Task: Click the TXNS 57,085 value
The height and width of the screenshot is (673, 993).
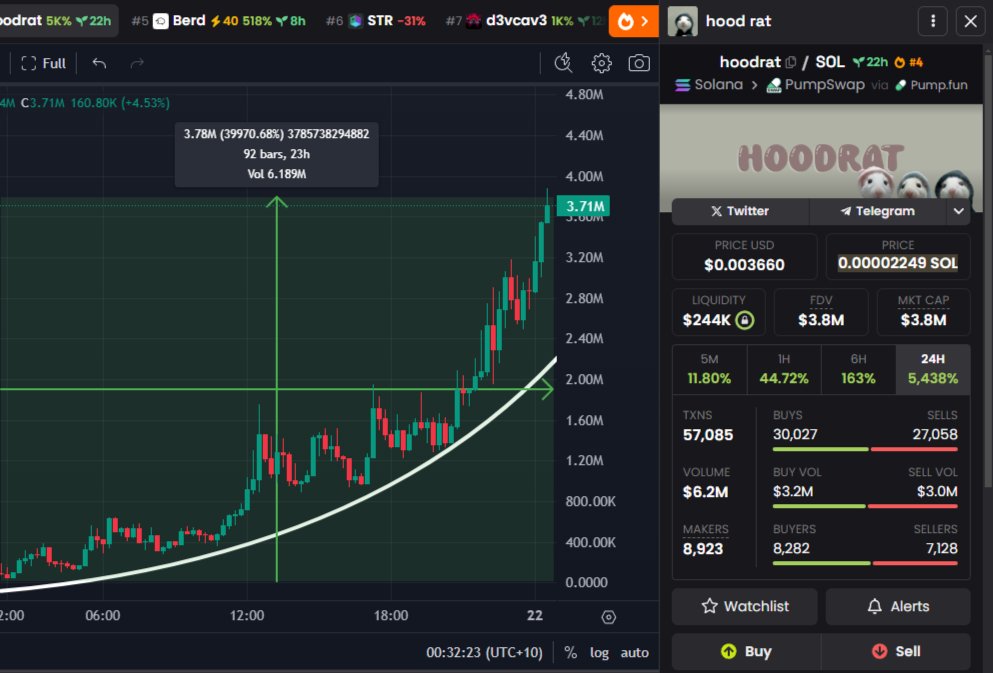Action: [708, 435]
